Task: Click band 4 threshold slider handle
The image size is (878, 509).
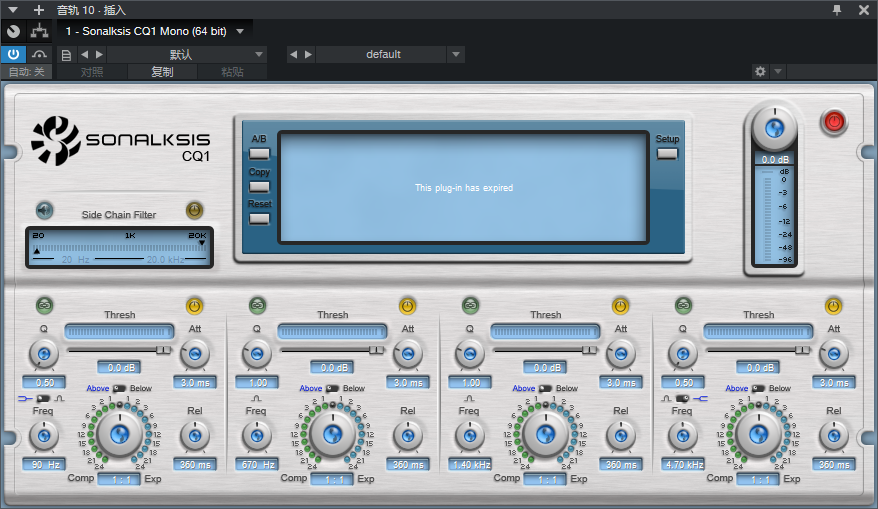Action: point(802,350)
